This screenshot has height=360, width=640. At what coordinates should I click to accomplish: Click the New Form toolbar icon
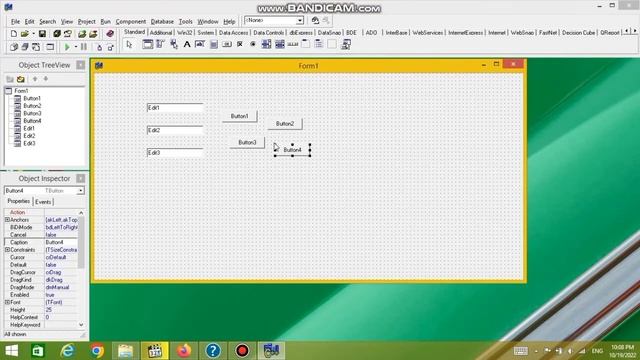(x=50, y=47)
